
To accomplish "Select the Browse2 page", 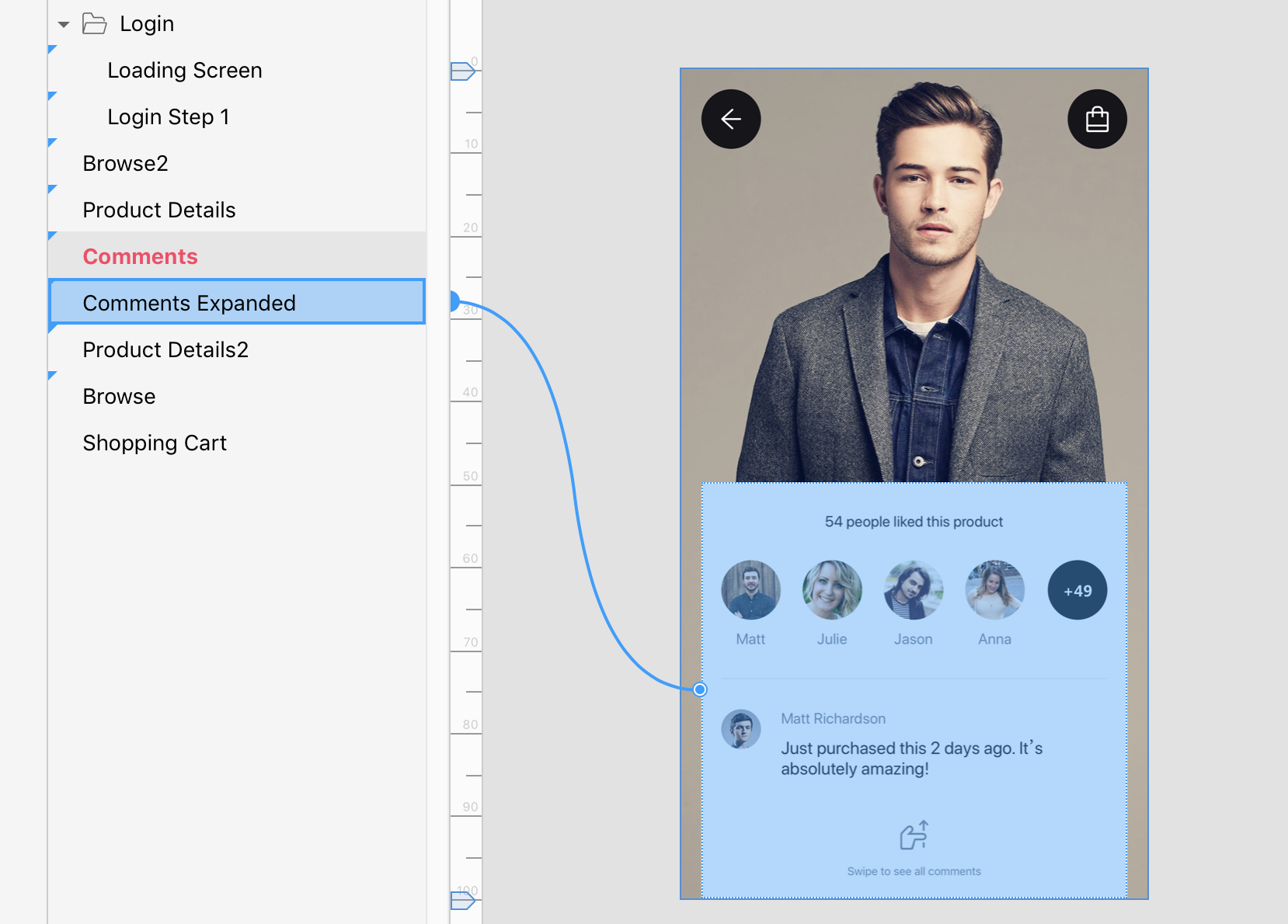I will pyautogui.click(x=125, y=163).
